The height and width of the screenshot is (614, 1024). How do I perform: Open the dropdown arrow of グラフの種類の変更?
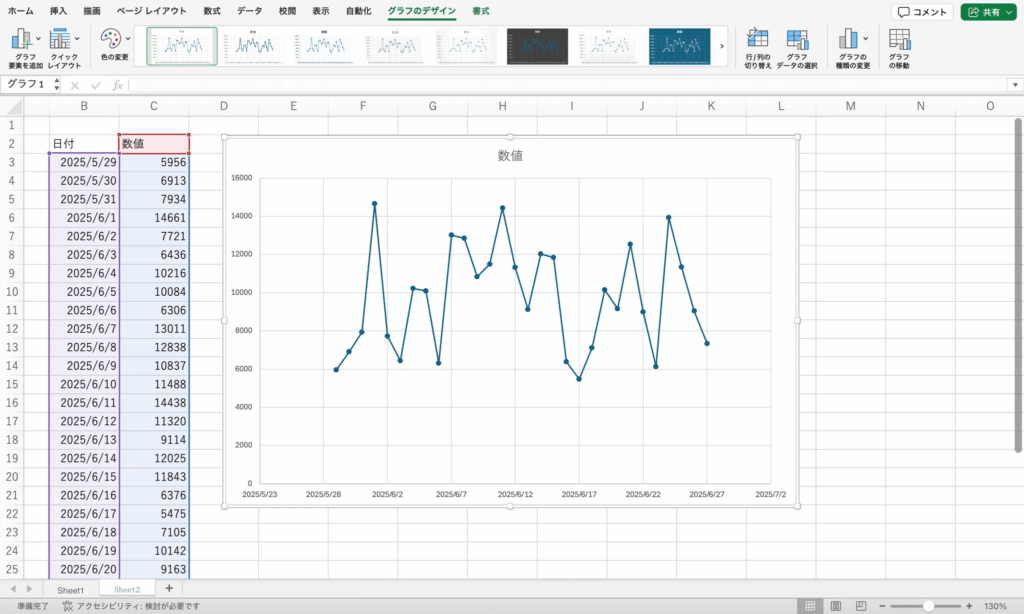click(865, 39)
